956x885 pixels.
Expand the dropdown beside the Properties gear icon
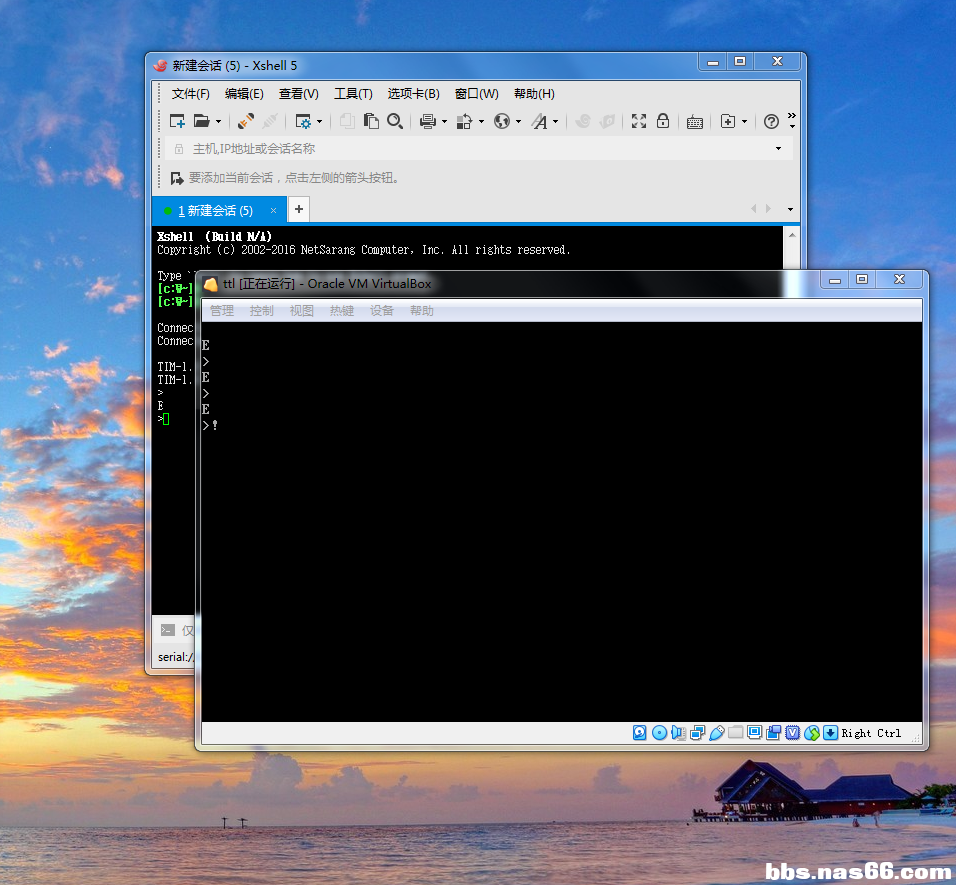click(319, 122)
